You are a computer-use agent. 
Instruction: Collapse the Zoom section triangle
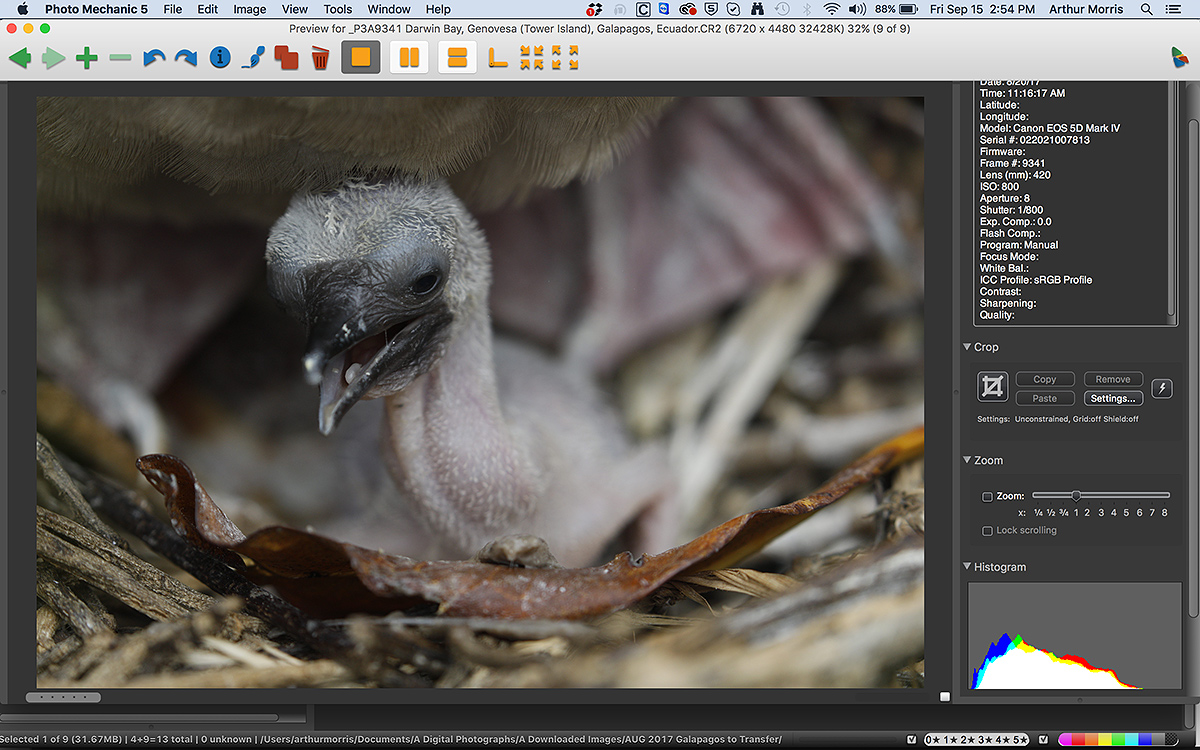point(967,460)
